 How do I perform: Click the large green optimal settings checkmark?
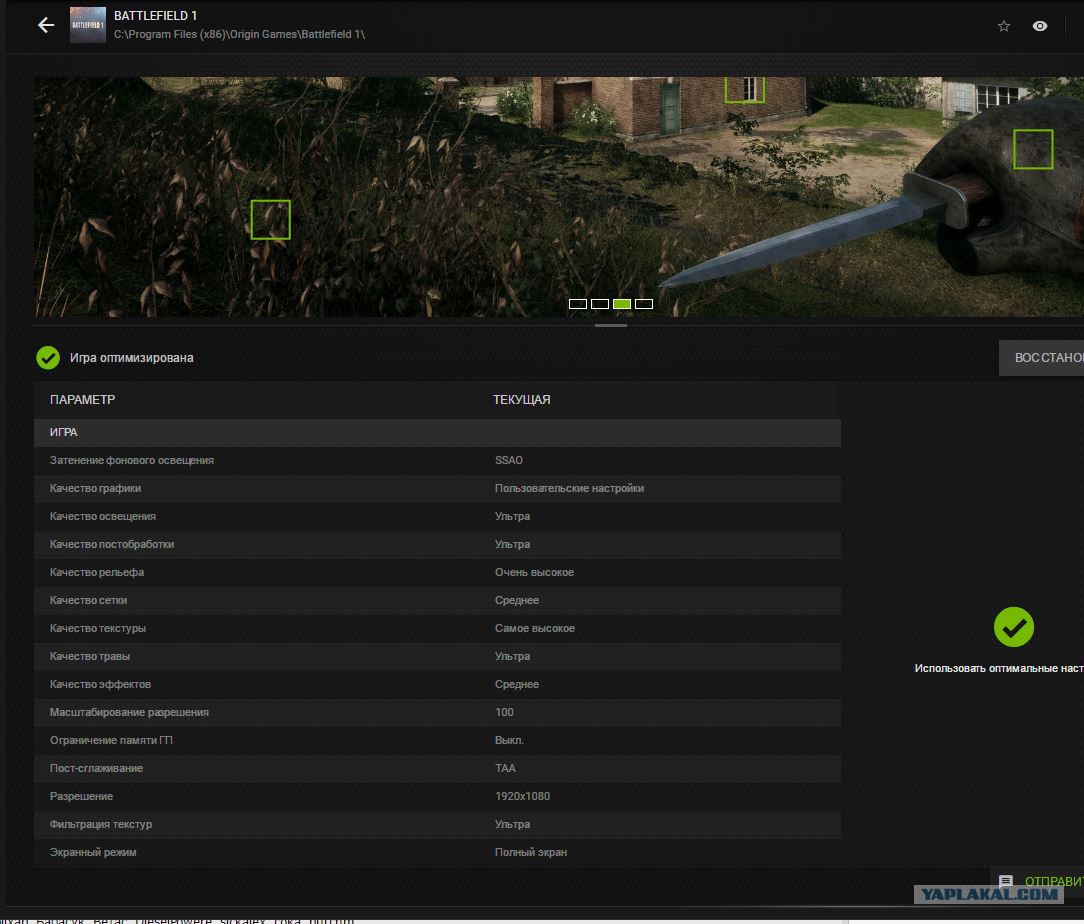[1013, 627]
